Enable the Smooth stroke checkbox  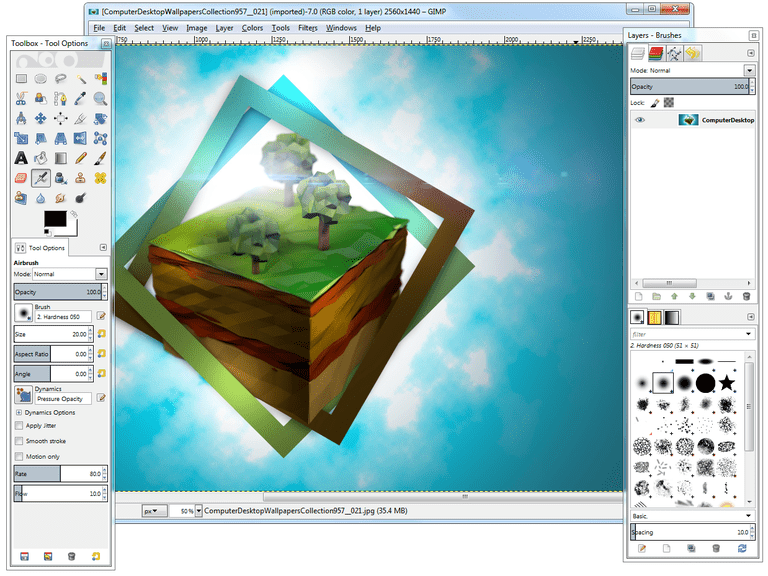click(19, 441)
